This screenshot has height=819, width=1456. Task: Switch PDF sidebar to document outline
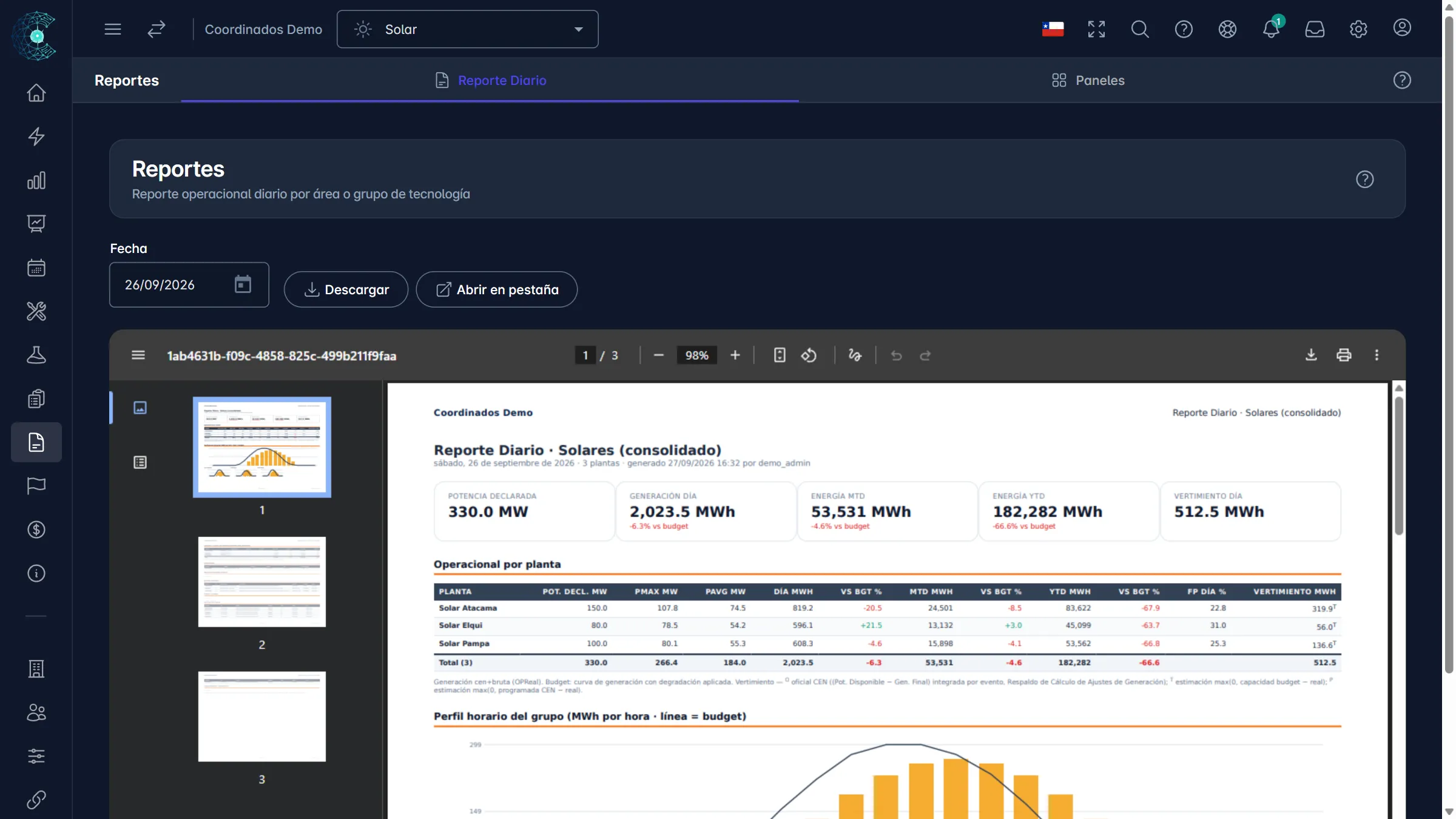point(140,462)
